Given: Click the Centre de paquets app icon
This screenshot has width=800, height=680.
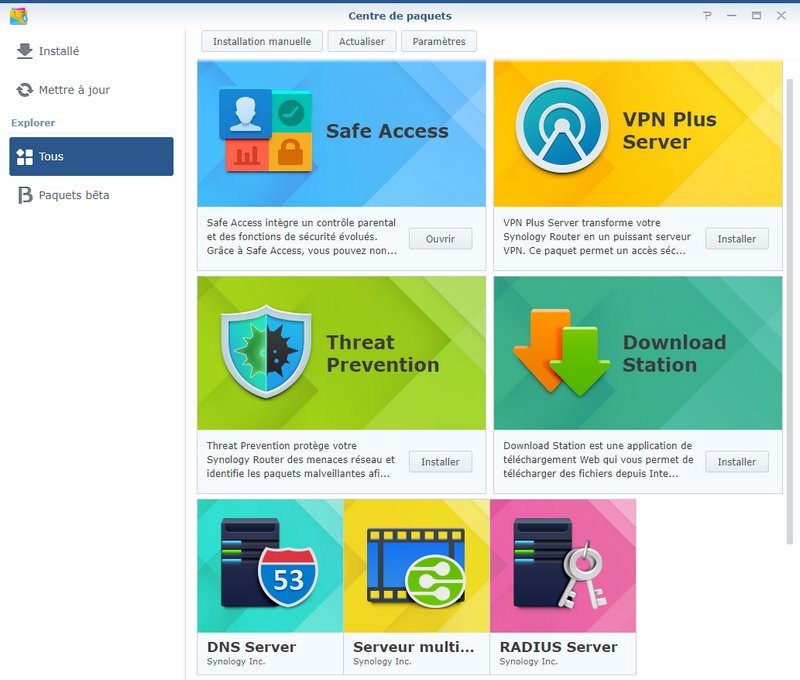Looking at the screenshot, I should point(19,16).
